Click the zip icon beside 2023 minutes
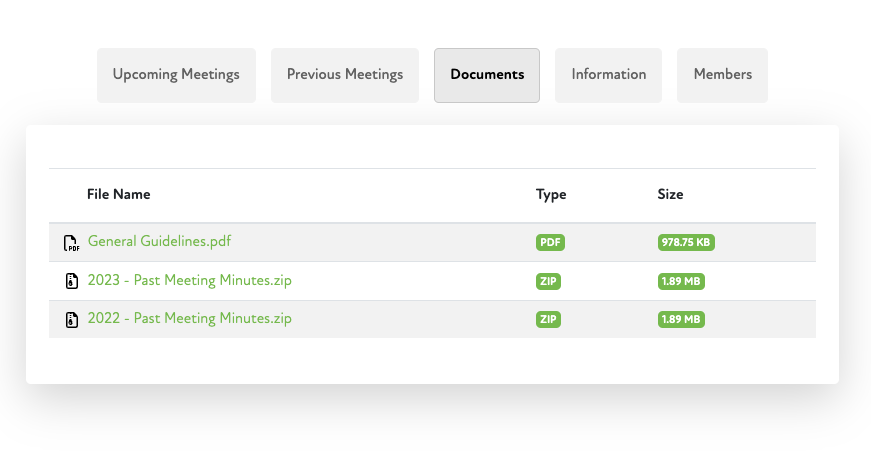This screenshot has height=451, width=871. tap(71, 282)
